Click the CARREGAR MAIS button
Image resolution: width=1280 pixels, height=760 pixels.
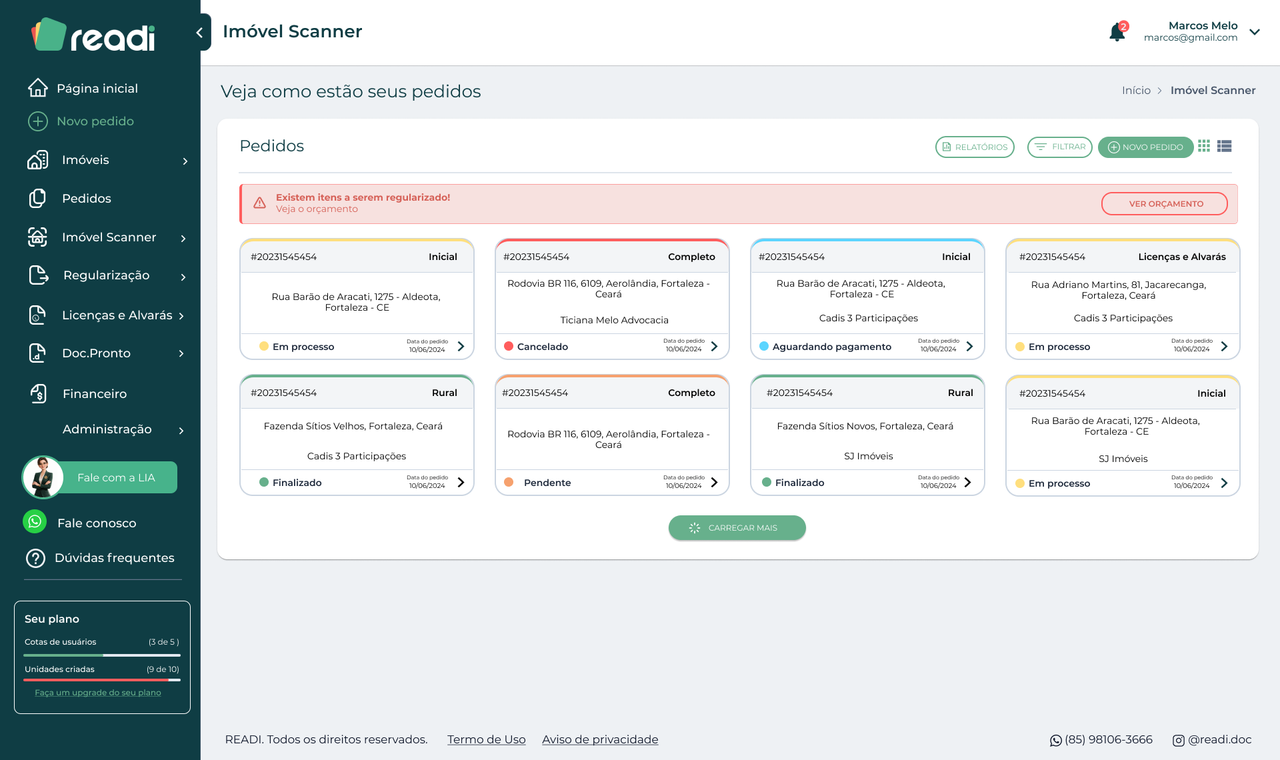tap(737, 528)
